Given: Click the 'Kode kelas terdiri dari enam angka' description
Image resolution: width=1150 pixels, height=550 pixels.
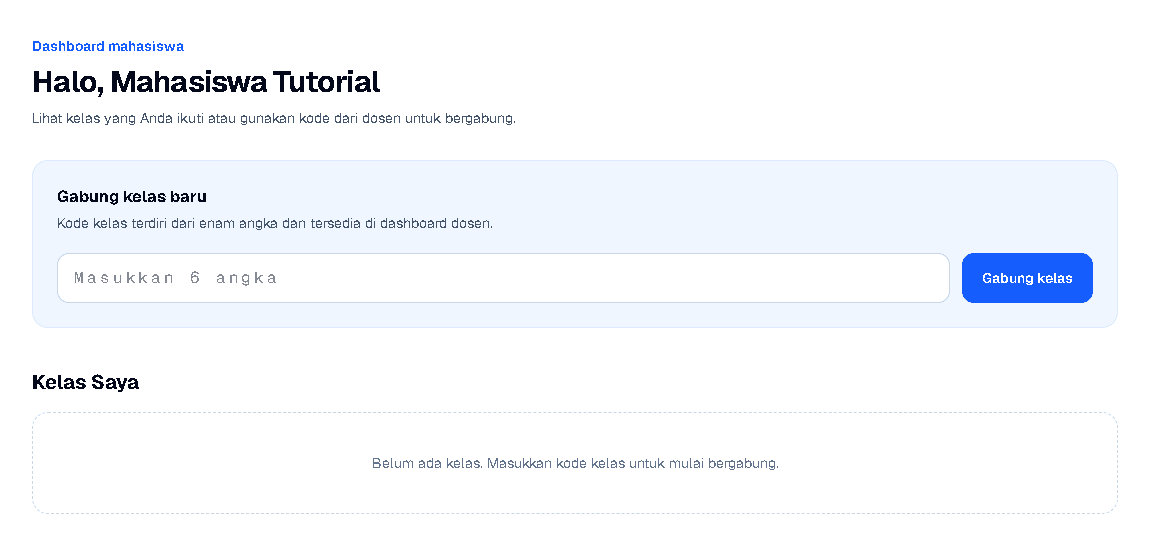Looking at the screenshot, I should pyautogui.click(x=275, y=223).
